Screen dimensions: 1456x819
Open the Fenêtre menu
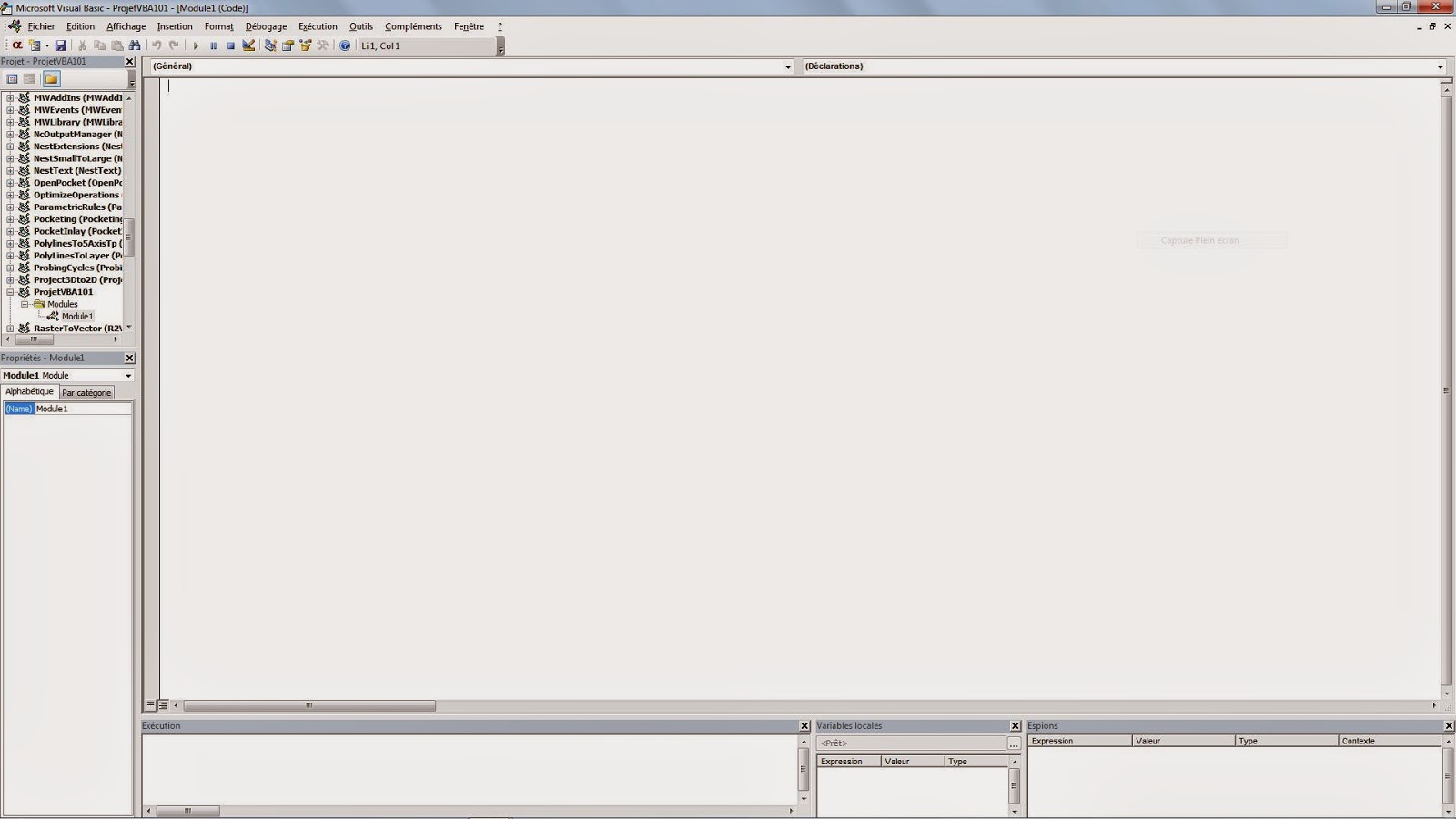[469, 26]
